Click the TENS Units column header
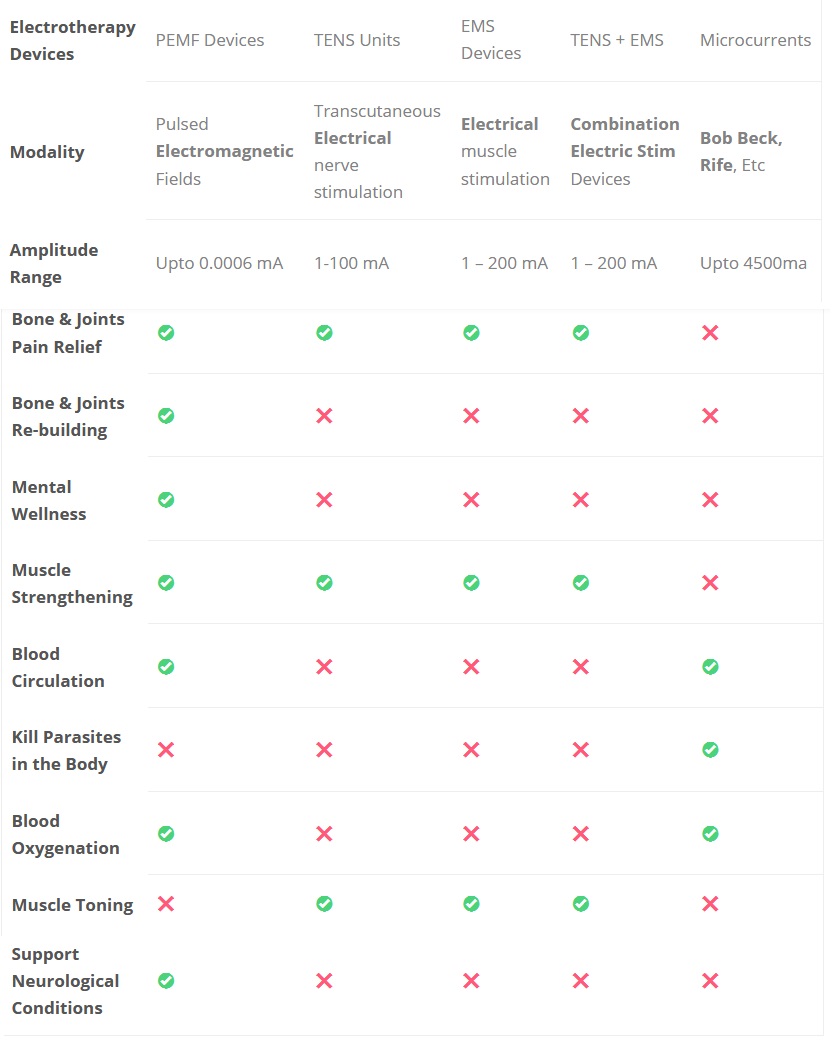835x1051 pixels. tap(357, 41)
